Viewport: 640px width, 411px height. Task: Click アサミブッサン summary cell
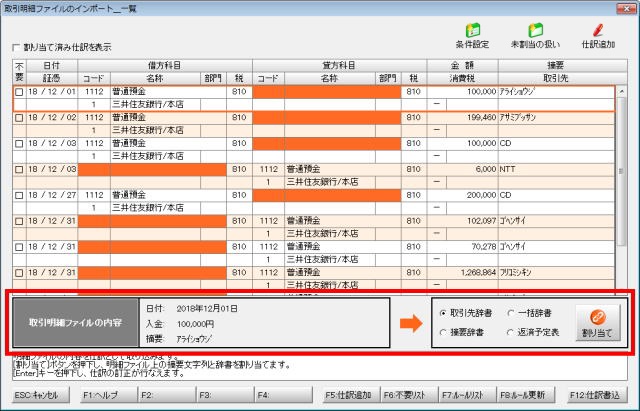click(x=556, y=118)
